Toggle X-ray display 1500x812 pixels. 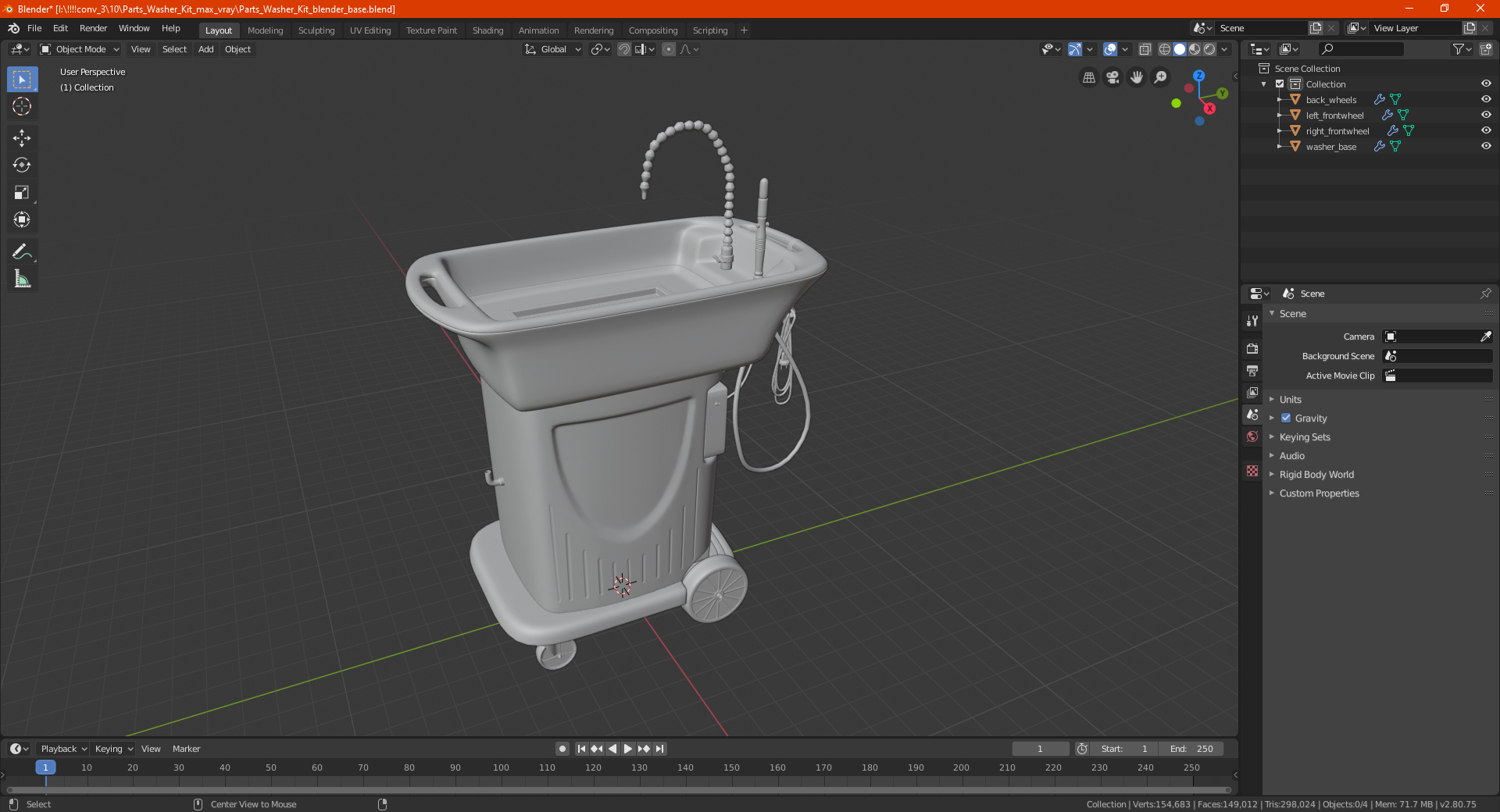point(1145,49)
